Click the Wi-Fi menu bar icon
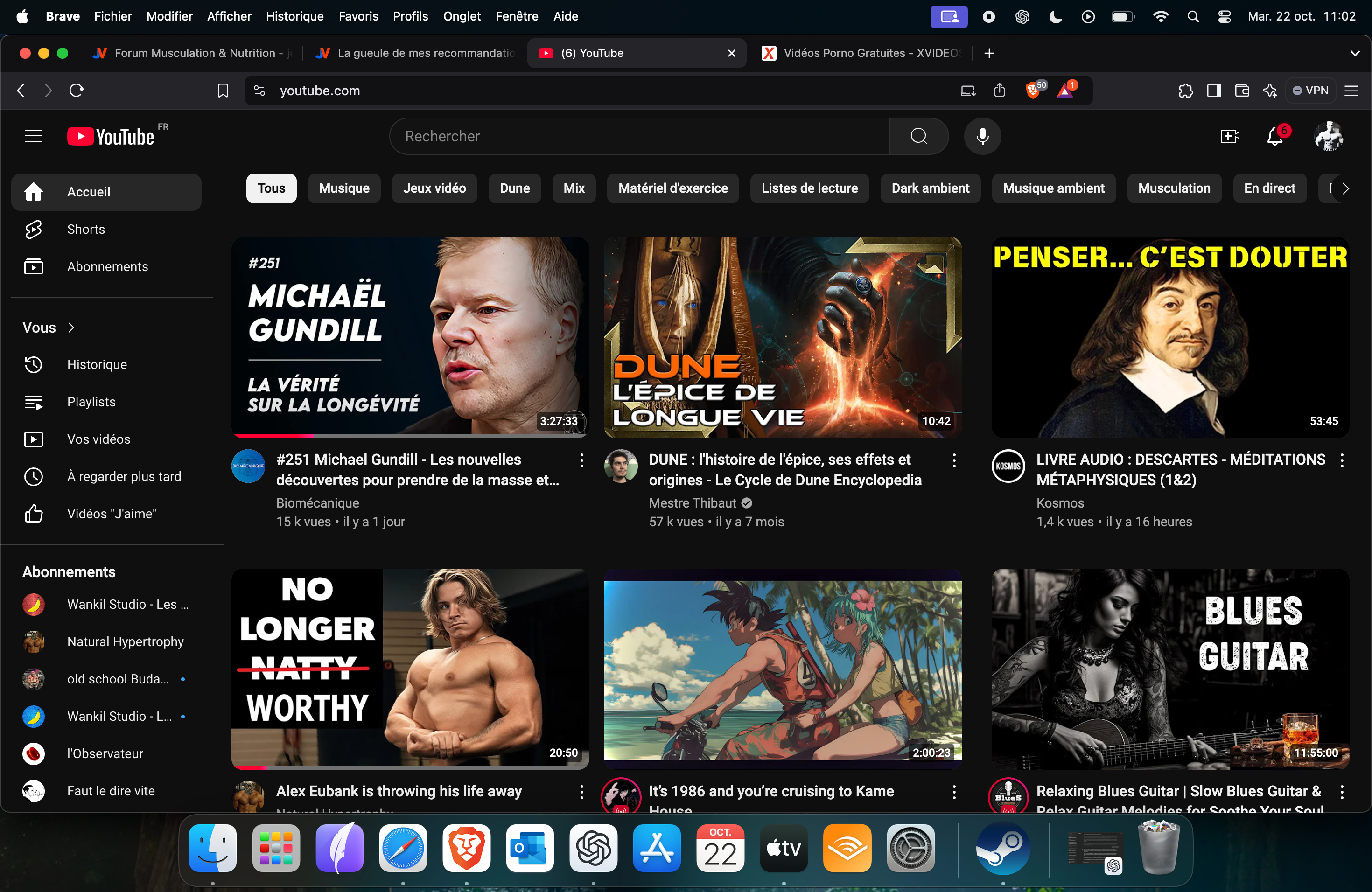Image resolution: width=1372 pixels, height=892 pixels. (1161, 17)
